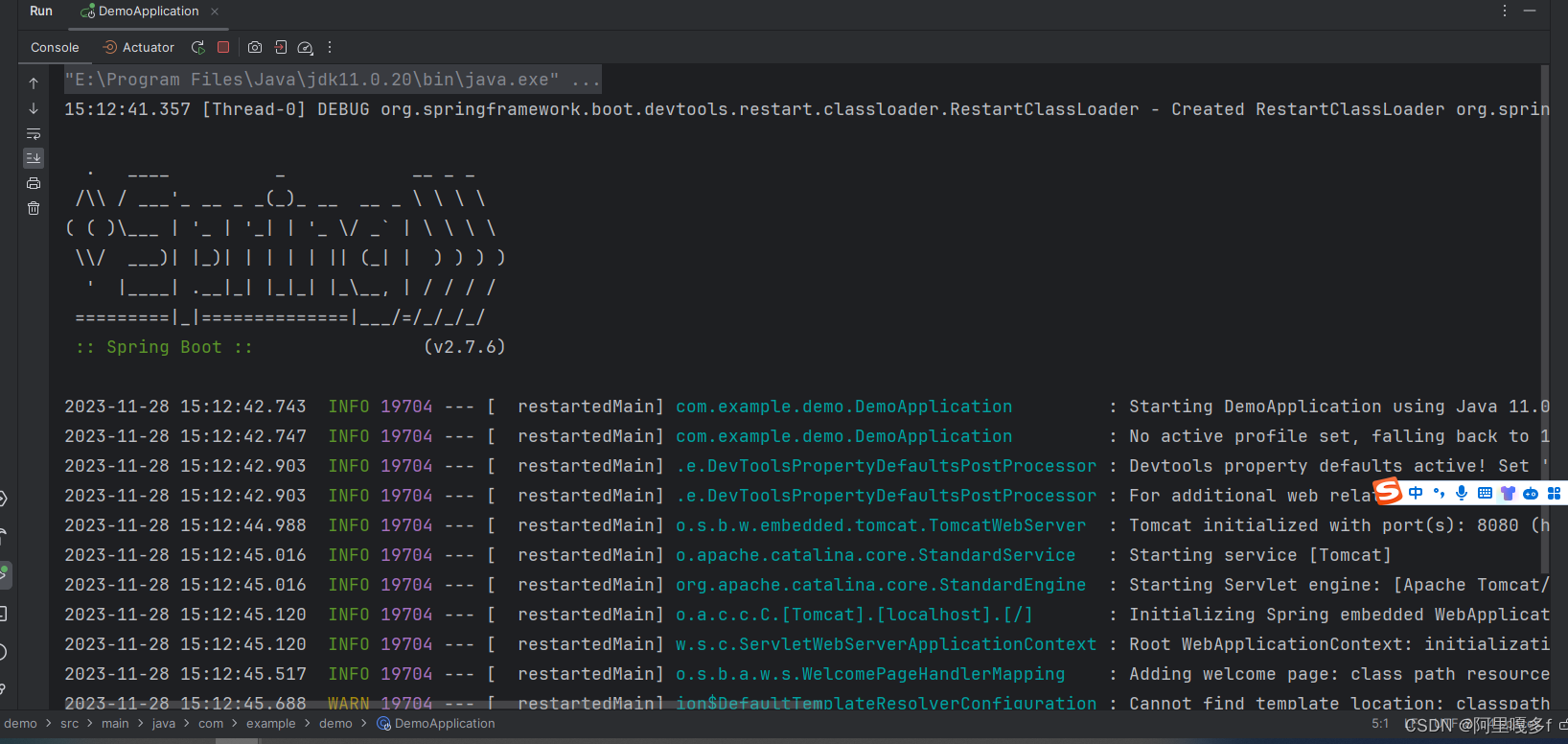Click the ':: Spring Boot ::' banner label

pos(164,347)
